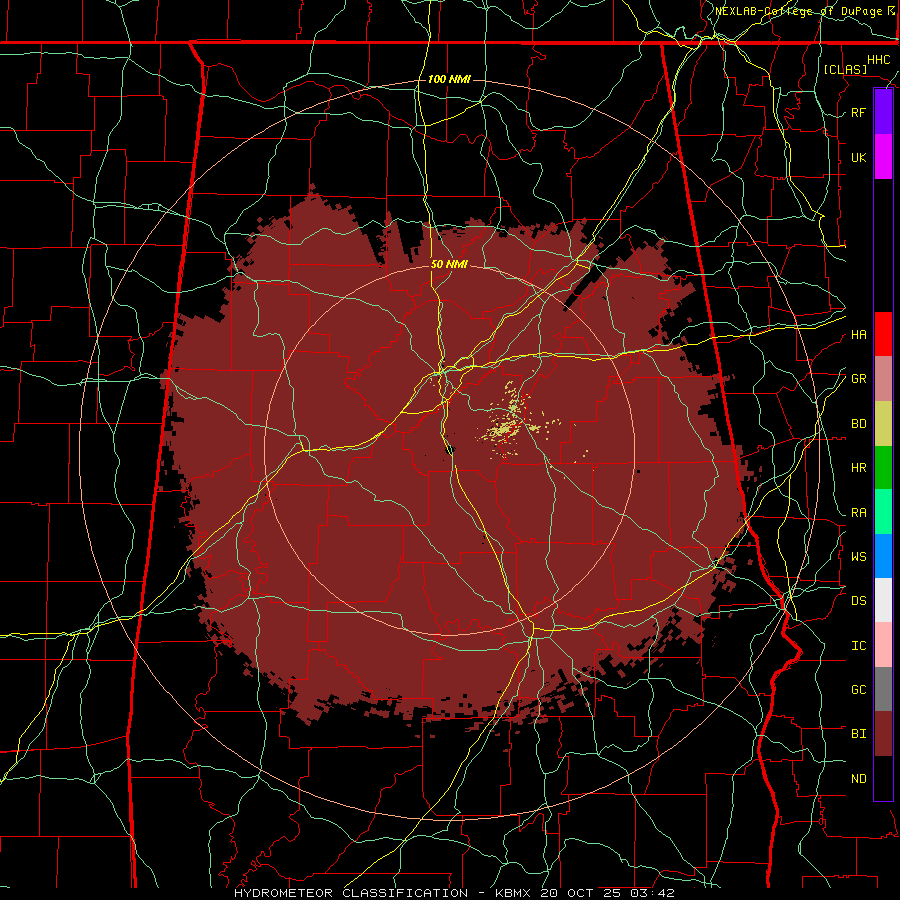Select the gray GC legend swatch
The width and height of the screenshot is (900, 900).
883,689
